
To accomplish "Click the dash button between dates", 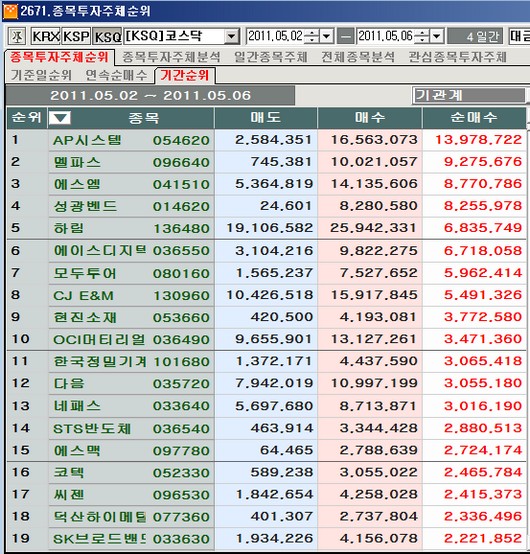I will [x=346, y=36].
